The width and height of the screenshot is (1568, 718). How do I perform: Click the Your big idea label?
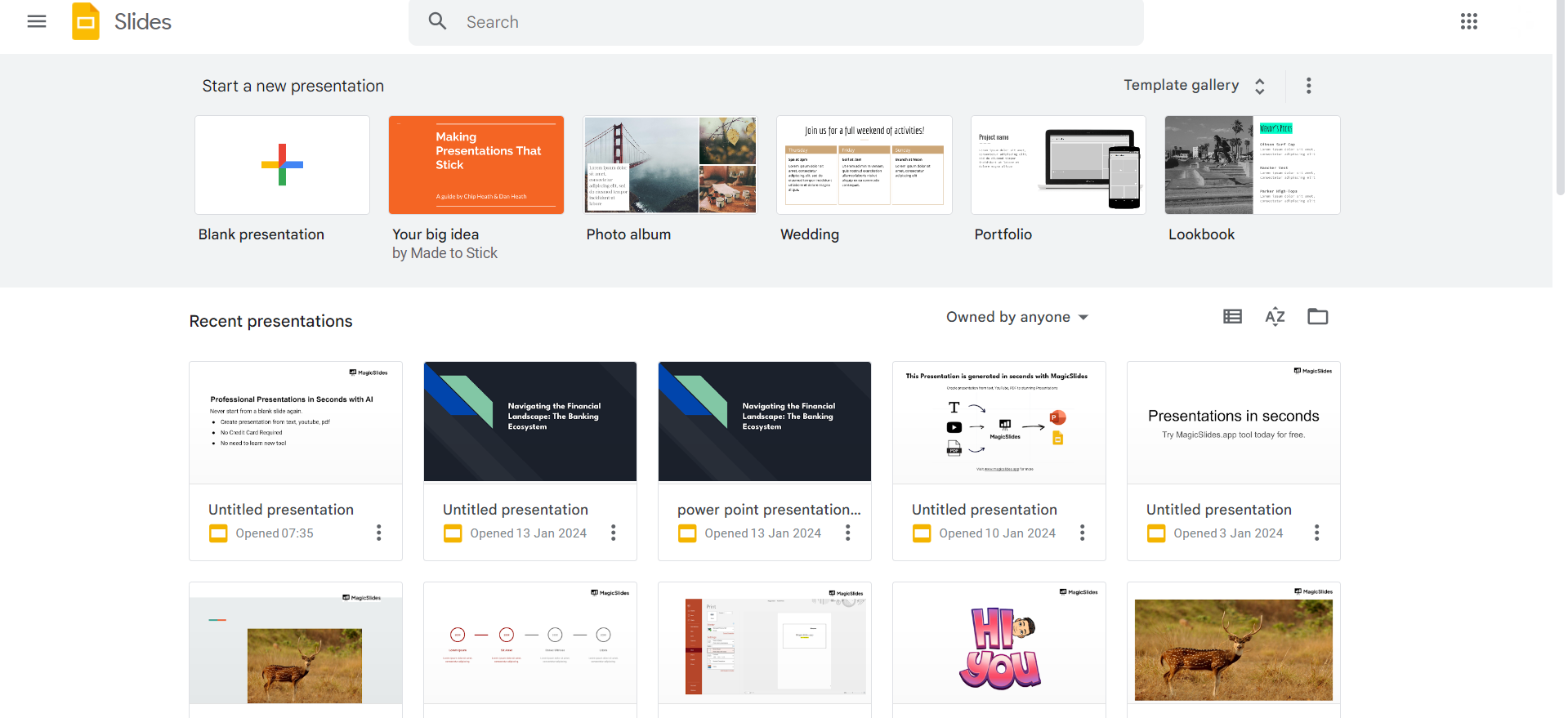tap(436, 234)
